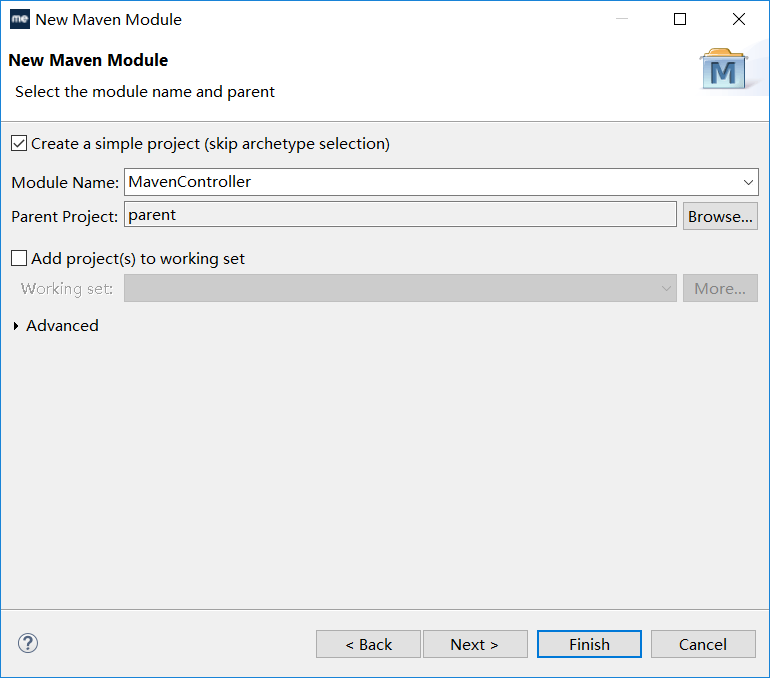Click the MyEclipse icon in title bar
The height and width of the screenshot is (678, 770).
tap(20, 19)
